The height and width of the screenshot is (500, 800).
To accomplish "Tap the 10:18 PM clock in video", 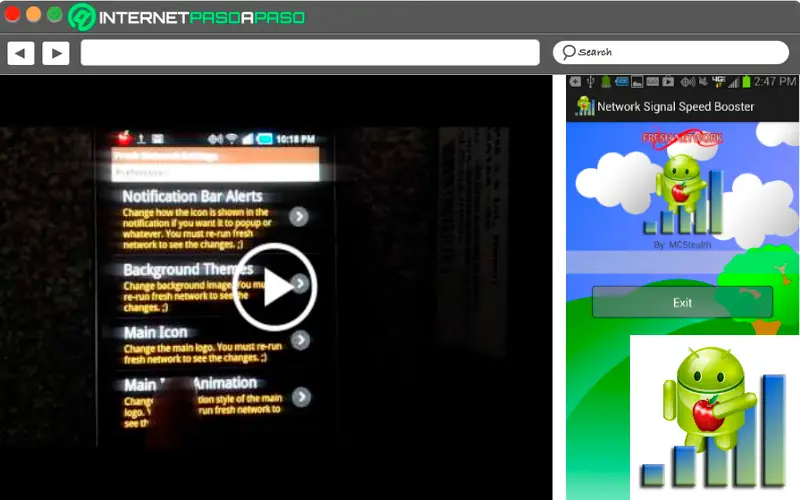I will tap(295, 139).
